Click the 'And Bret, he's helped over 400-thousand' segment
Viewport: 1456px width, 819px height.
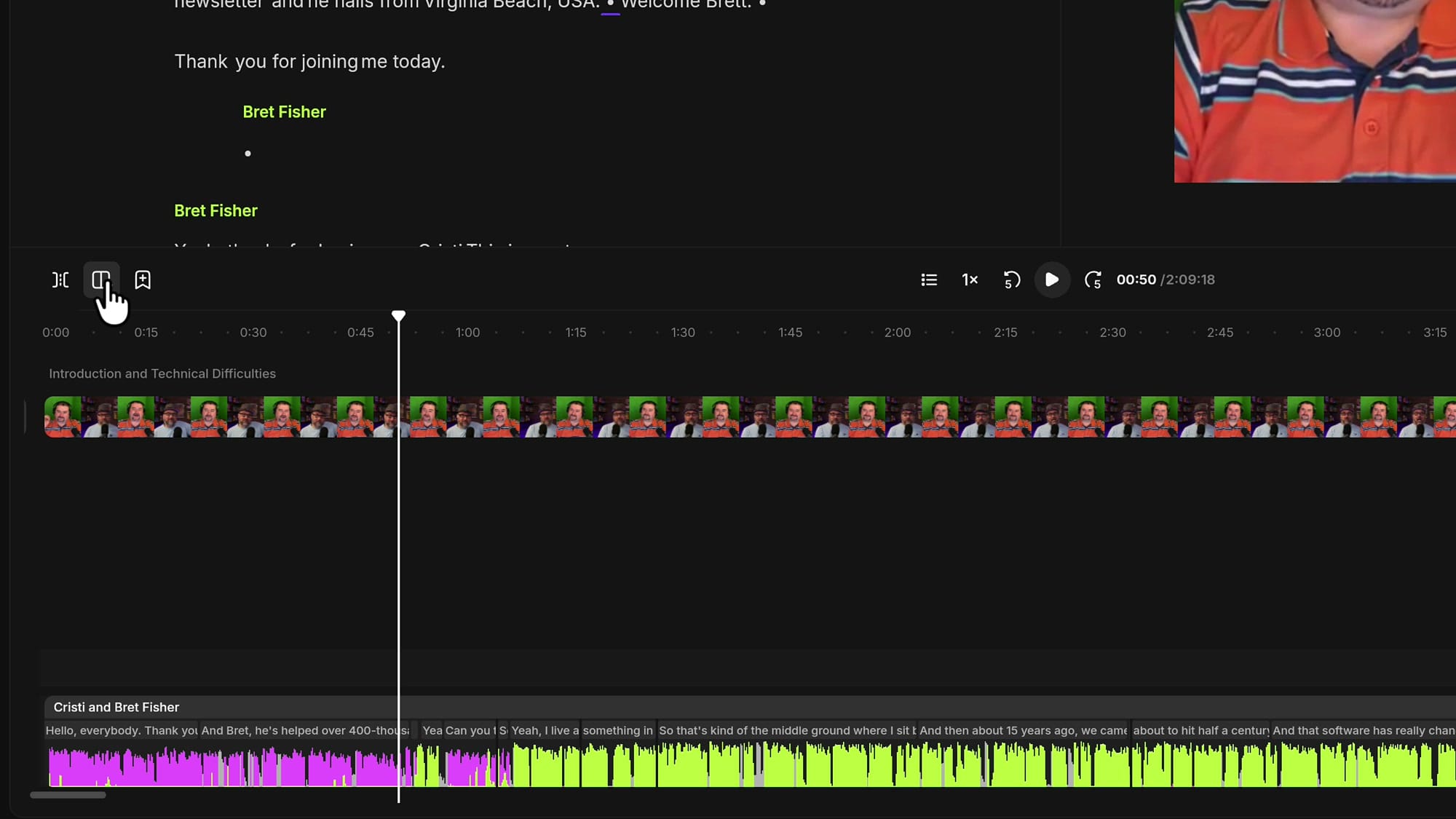coord(305,730)
